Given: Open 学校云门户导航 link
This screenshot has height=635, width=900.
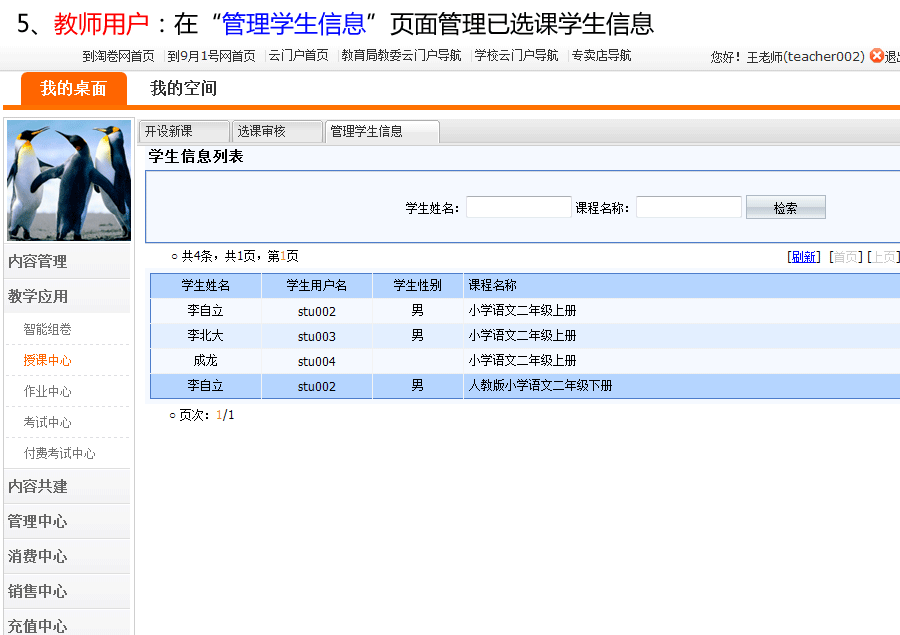Looking at the screenshot, I should pyautogui.click(x=516, y=56).
